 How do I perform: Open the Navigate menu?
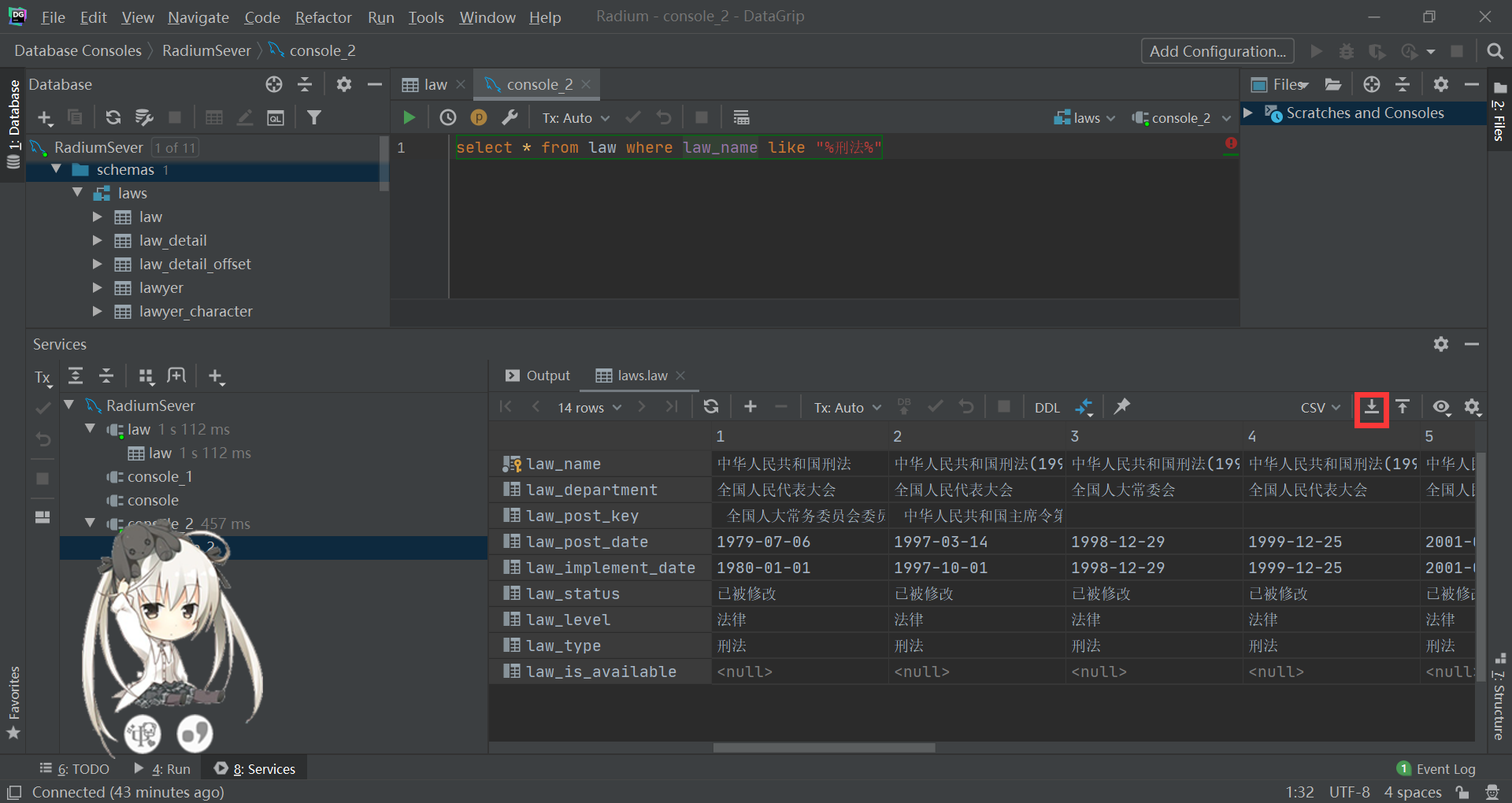[198, 17]
